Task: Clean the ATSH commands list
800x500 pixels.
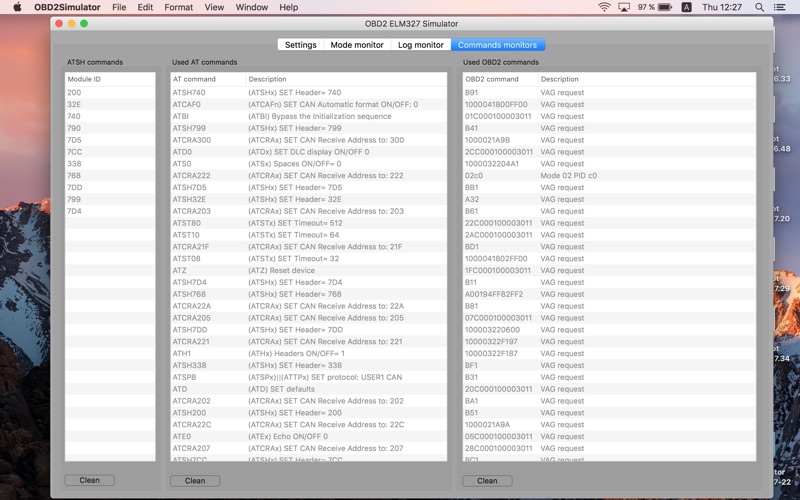Action: coord(89,480)
